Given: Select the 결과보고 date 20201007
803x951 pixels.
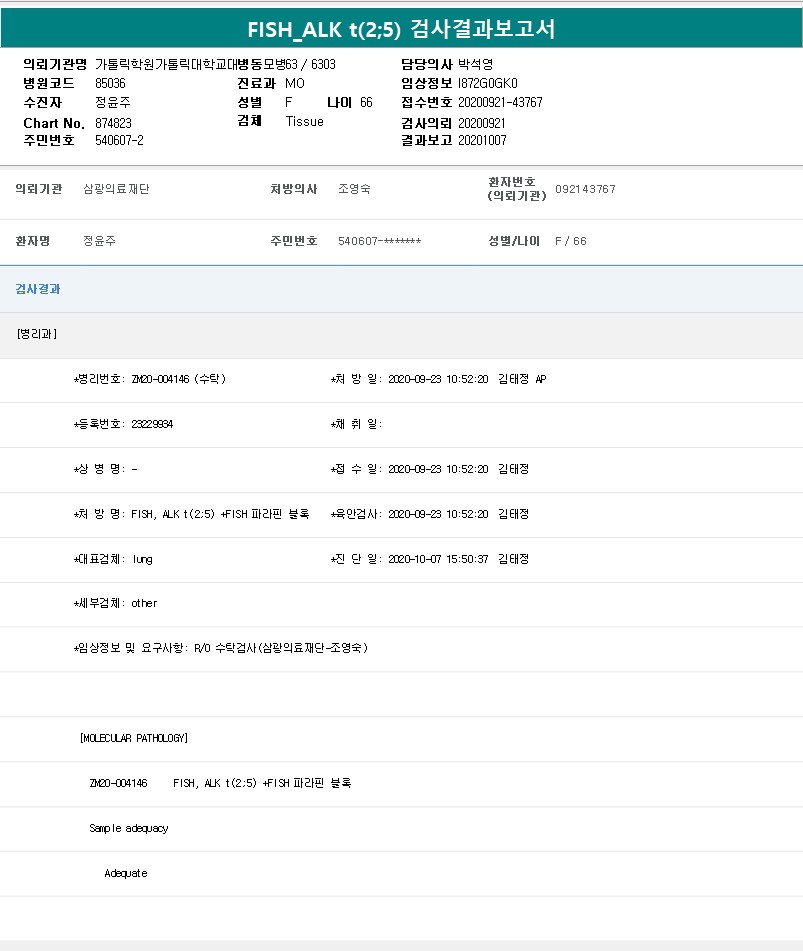Looking at the screenshot, I should click(x=482, y=141).
